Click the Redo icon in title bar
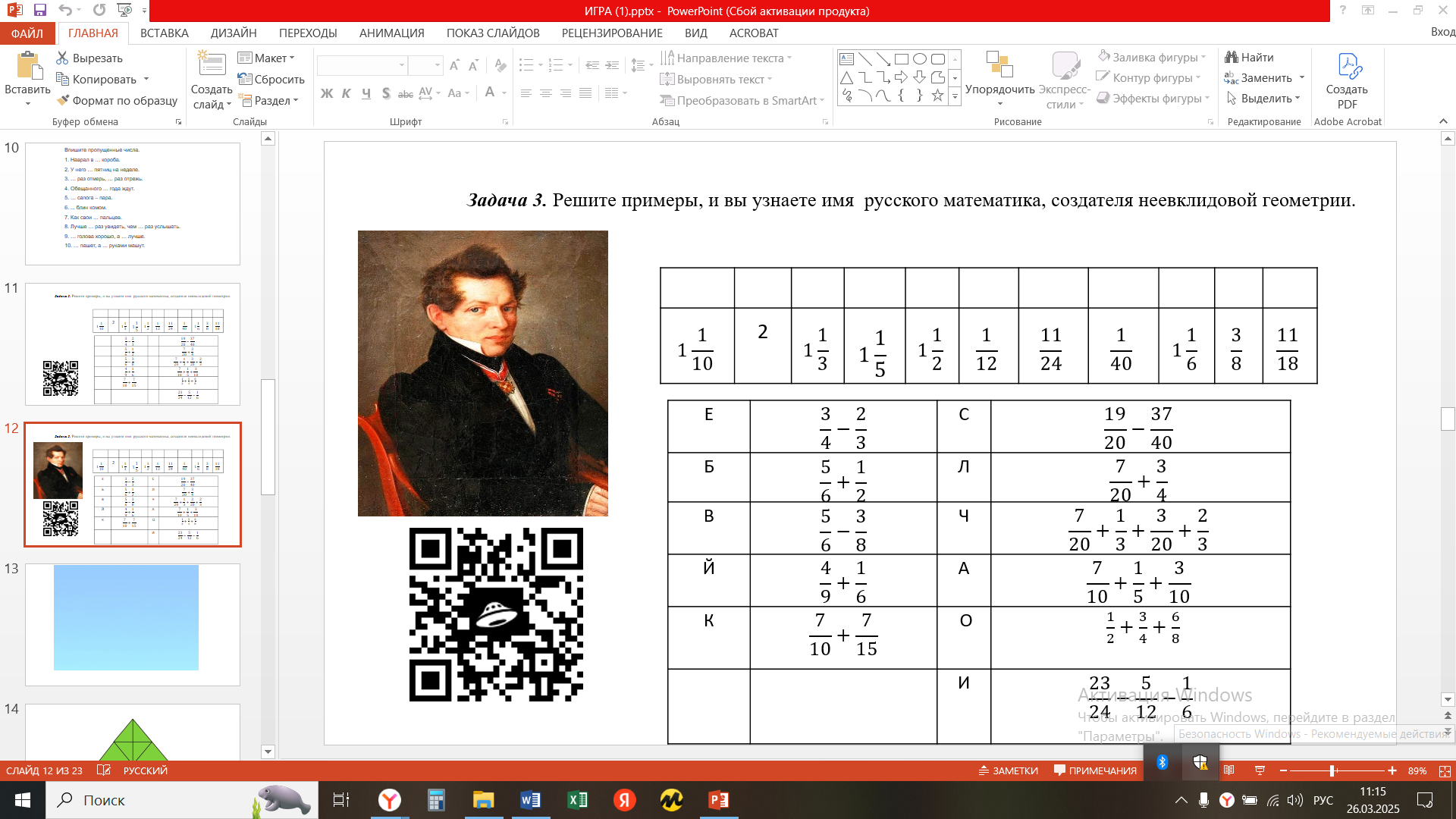The width and height of the screenshot is (1456, 819). tap(99, 10)
